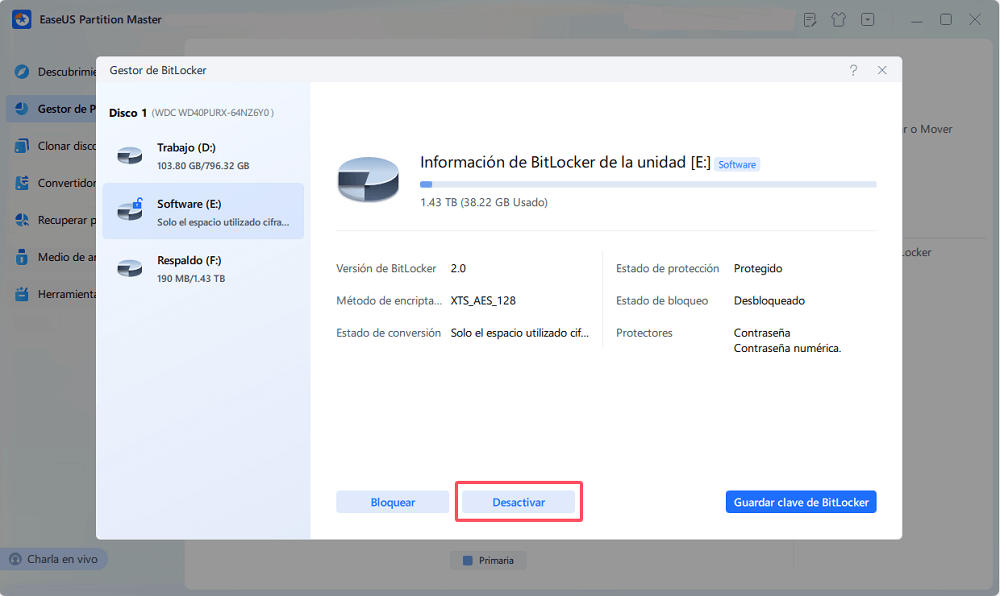The height and width of the screenshot is (596, 1000).
Task: Select the Respaldo (F:) drive
Action: point(203,268)
